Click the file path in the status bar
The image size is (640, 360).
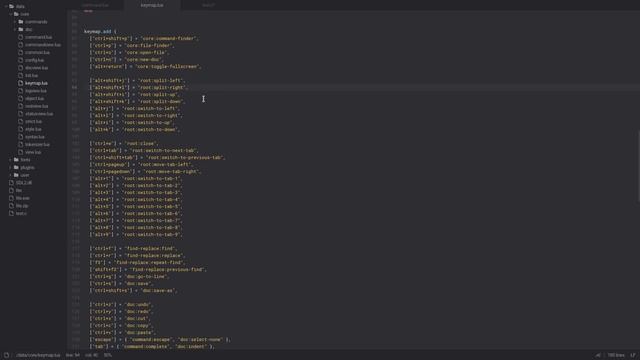38,355
